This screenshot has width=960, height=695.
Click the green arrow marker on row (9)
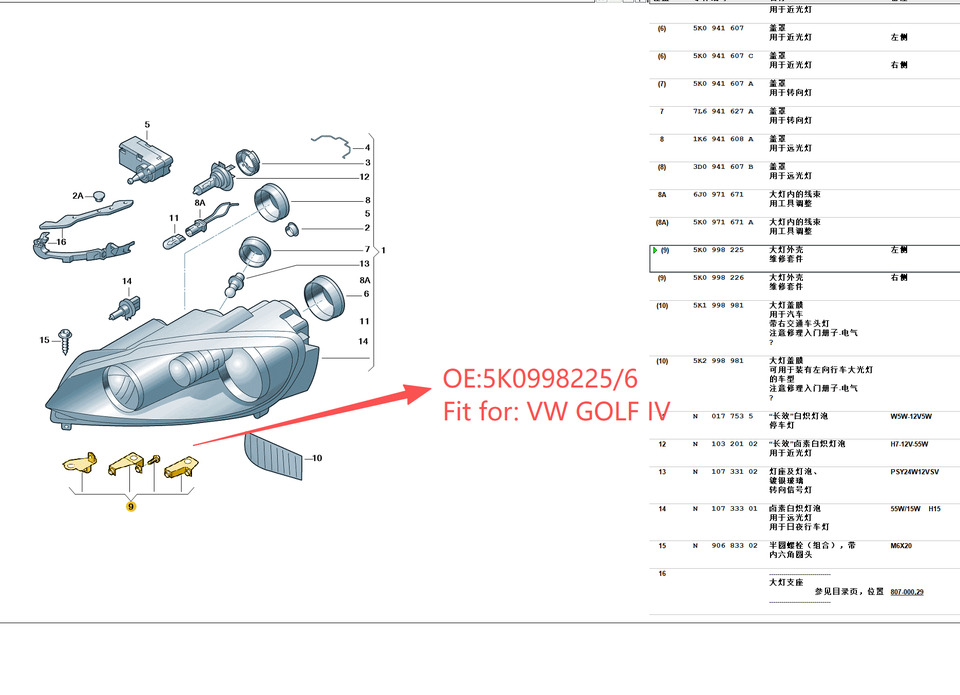click(655, 250)
